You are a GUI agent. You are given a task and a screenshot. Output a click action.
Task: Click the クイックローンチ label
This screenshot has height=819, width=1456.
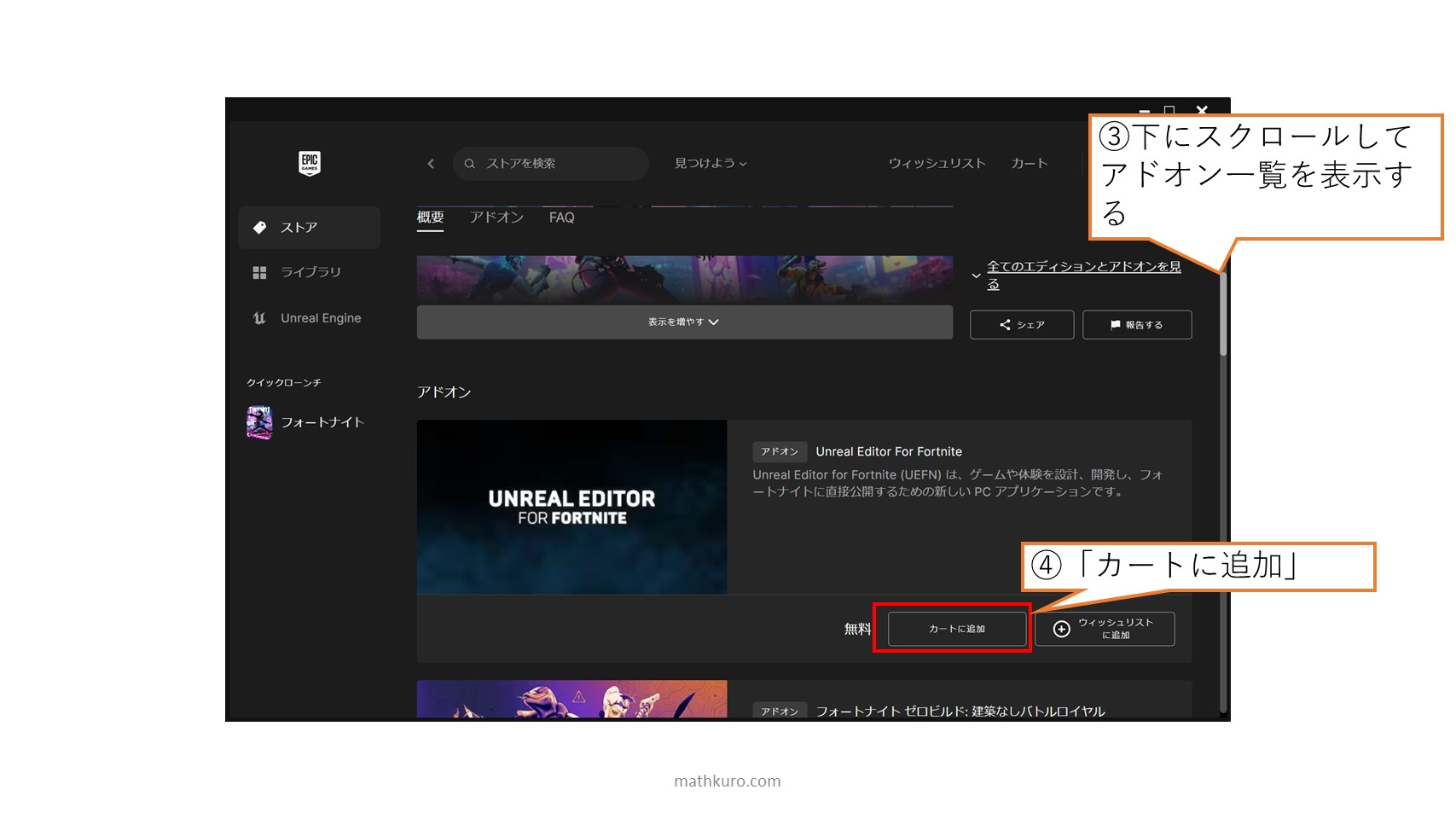[x=284, y=382]
